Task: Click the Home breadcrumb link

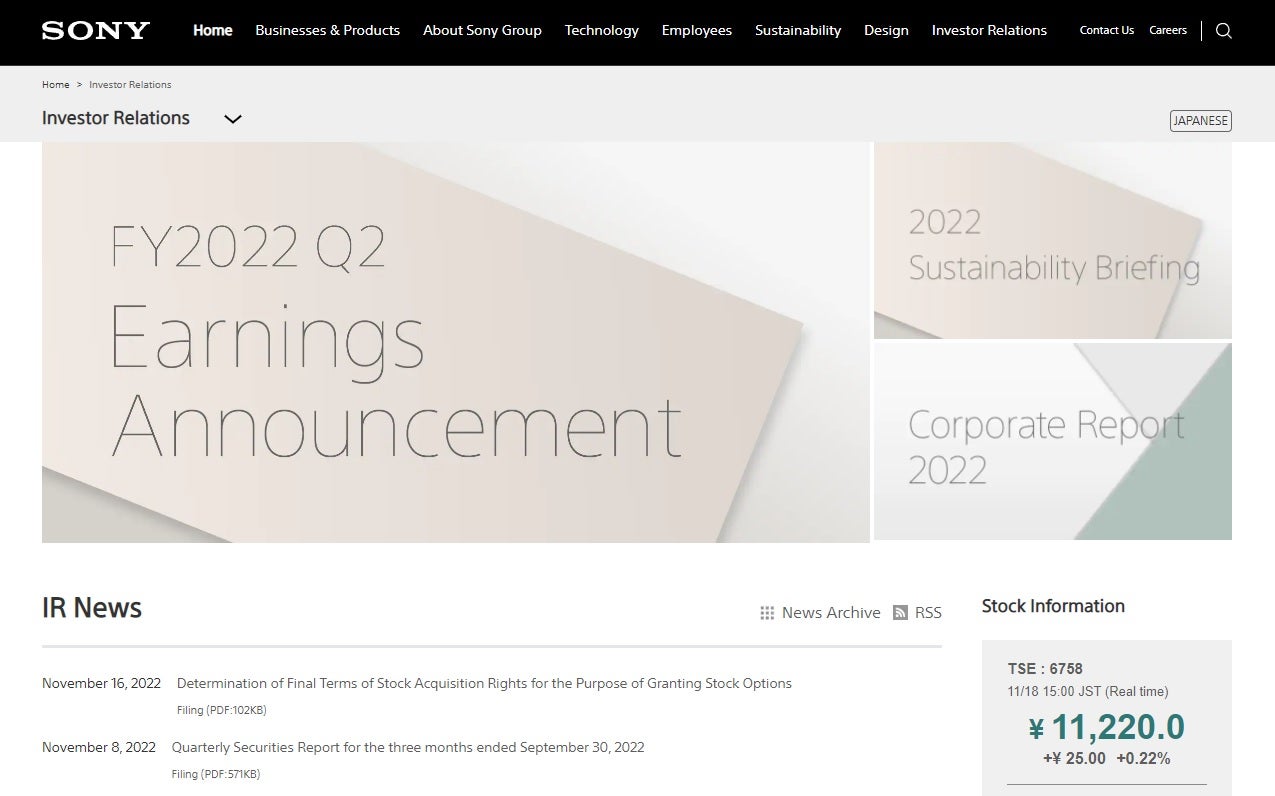Action: coord(56,85)
